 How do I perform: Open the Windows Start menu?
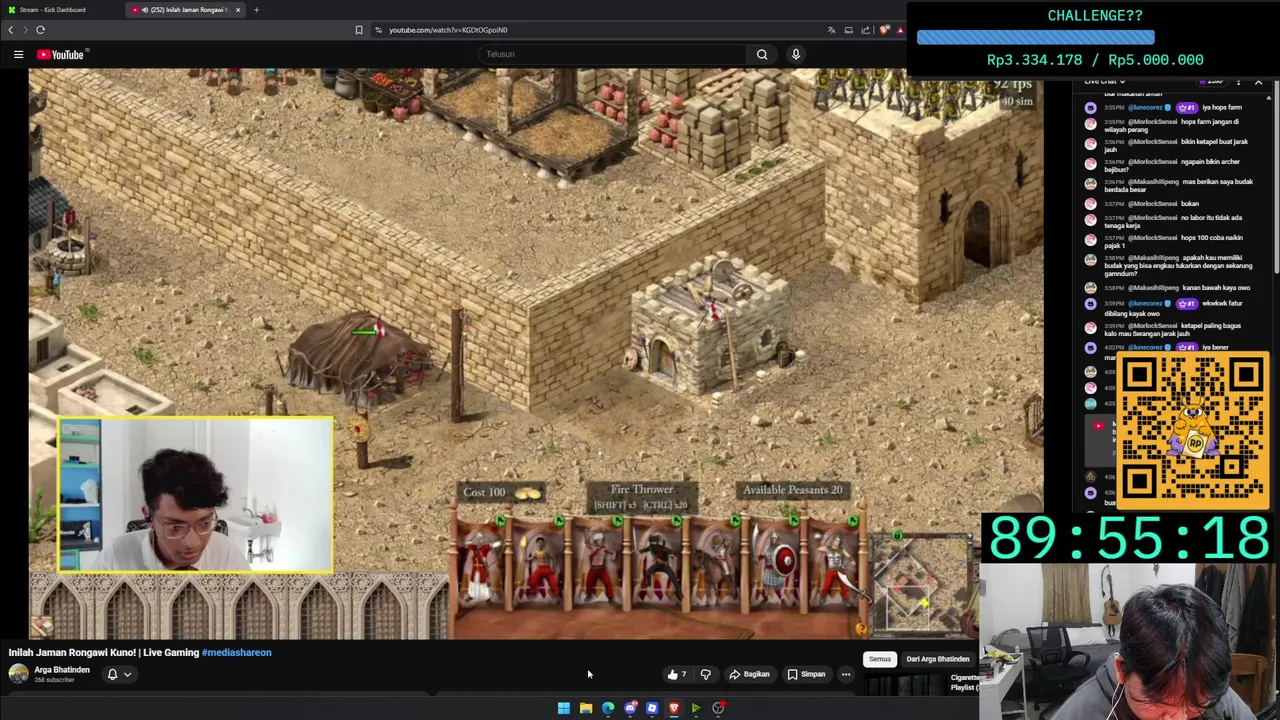[x=564, y=708]
